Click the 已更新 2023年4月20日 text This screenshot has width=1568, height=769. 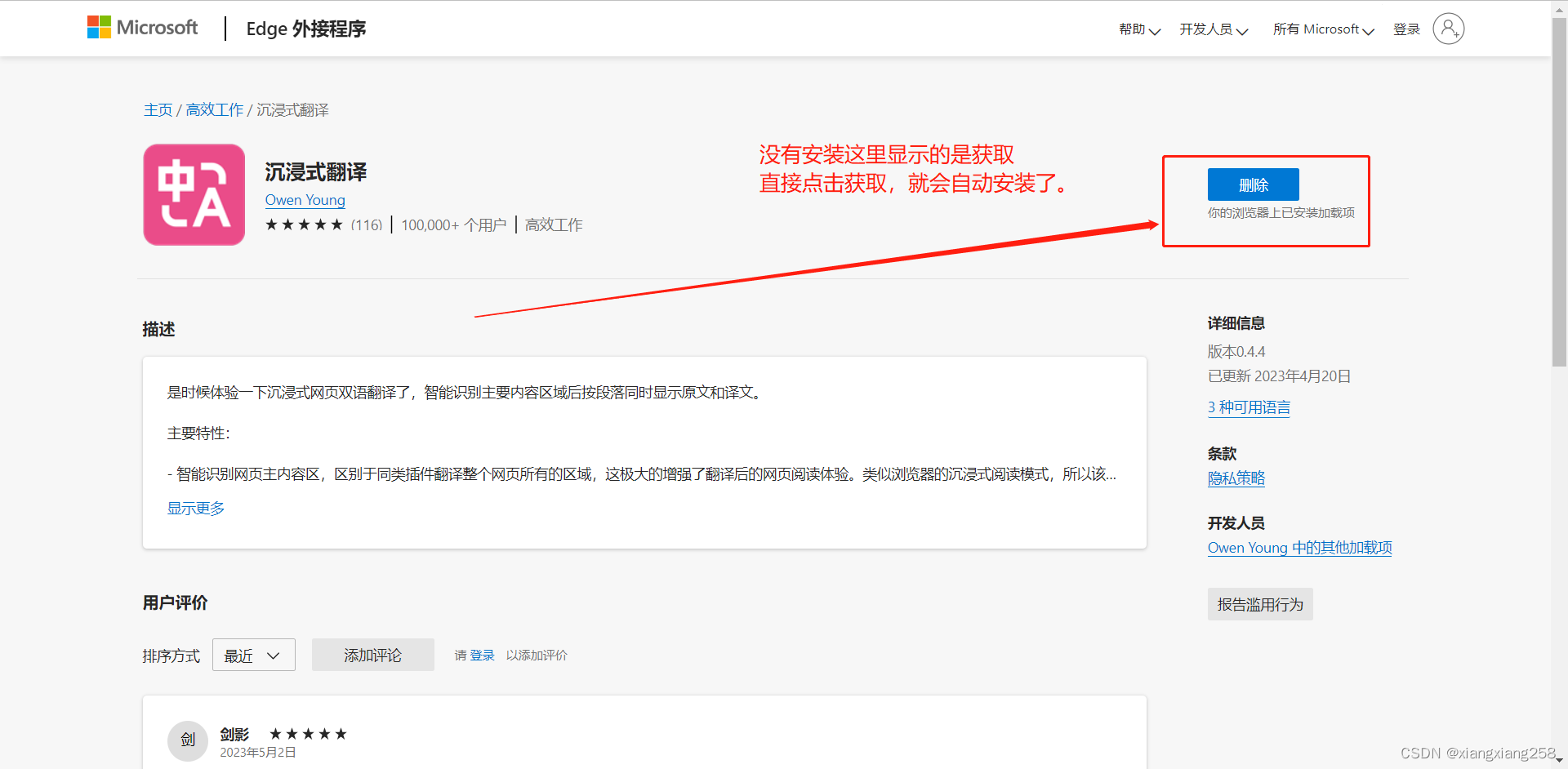pos(1279,376)
